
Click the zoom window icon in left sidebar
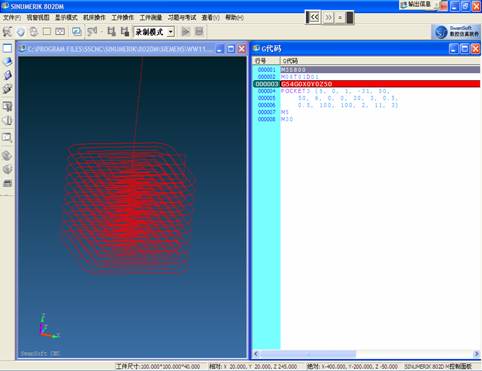click(7, 137)
